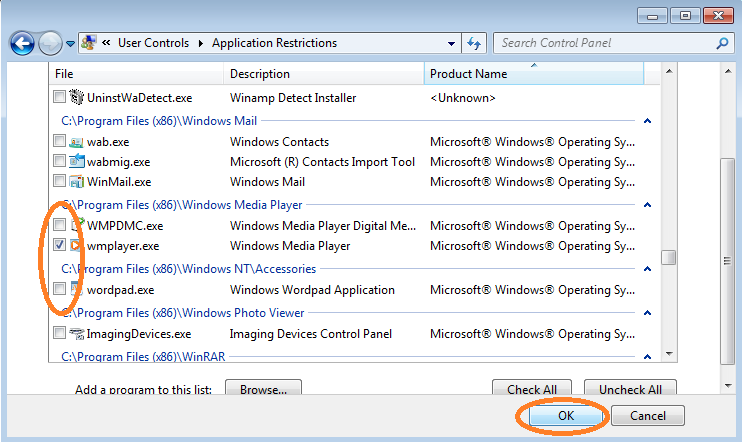
Task: Check the wordpad.exe checkbox
Action: (x=59, y=289)
